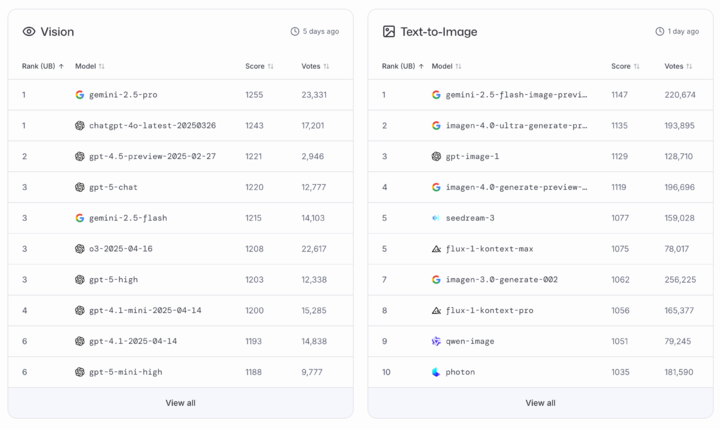This screenshot has height=429, width=720.
Task: Open the gemini-2.5-flash model link
Action: [127, 218]
